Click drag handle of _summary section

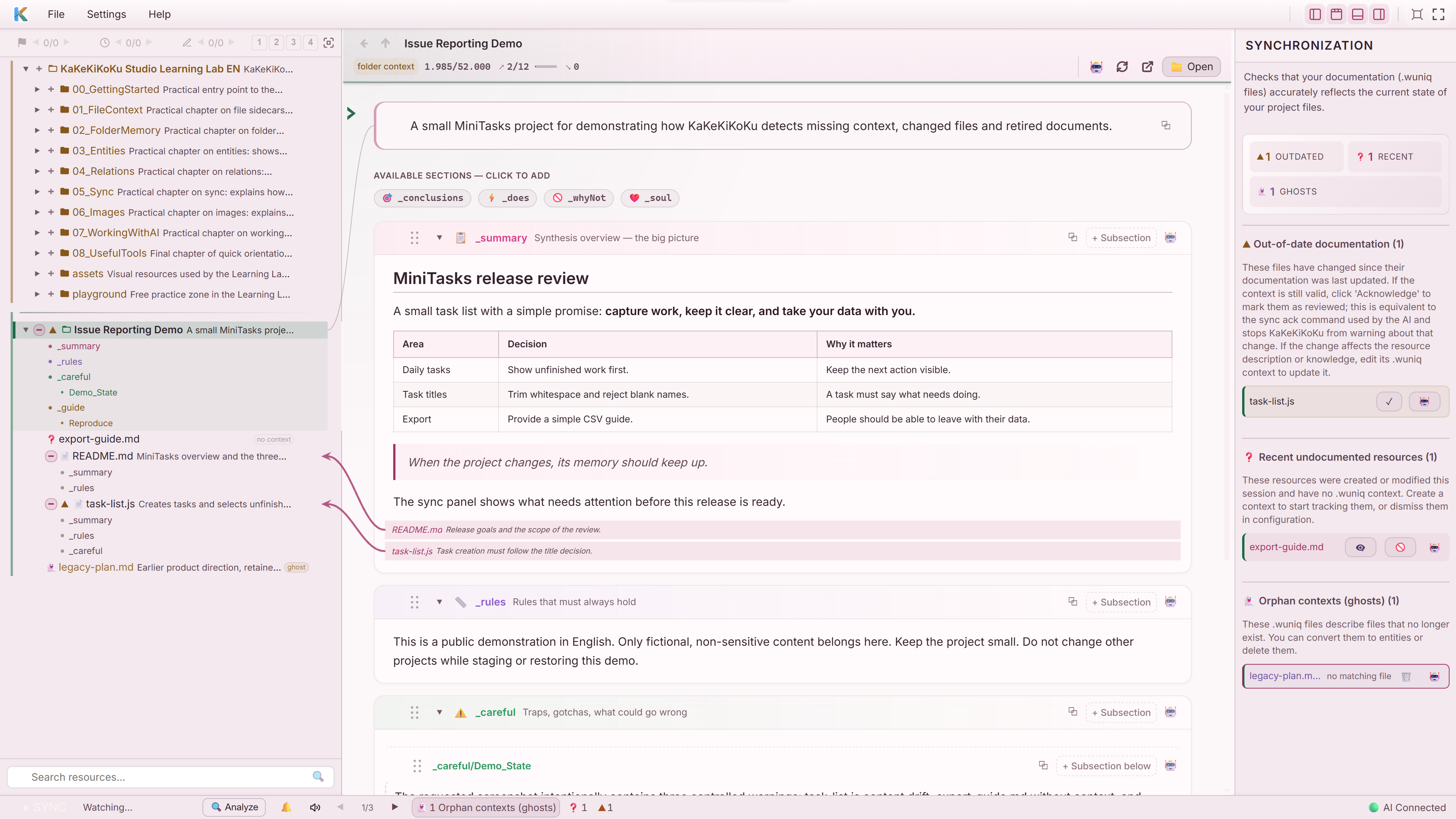coord(414,238)
